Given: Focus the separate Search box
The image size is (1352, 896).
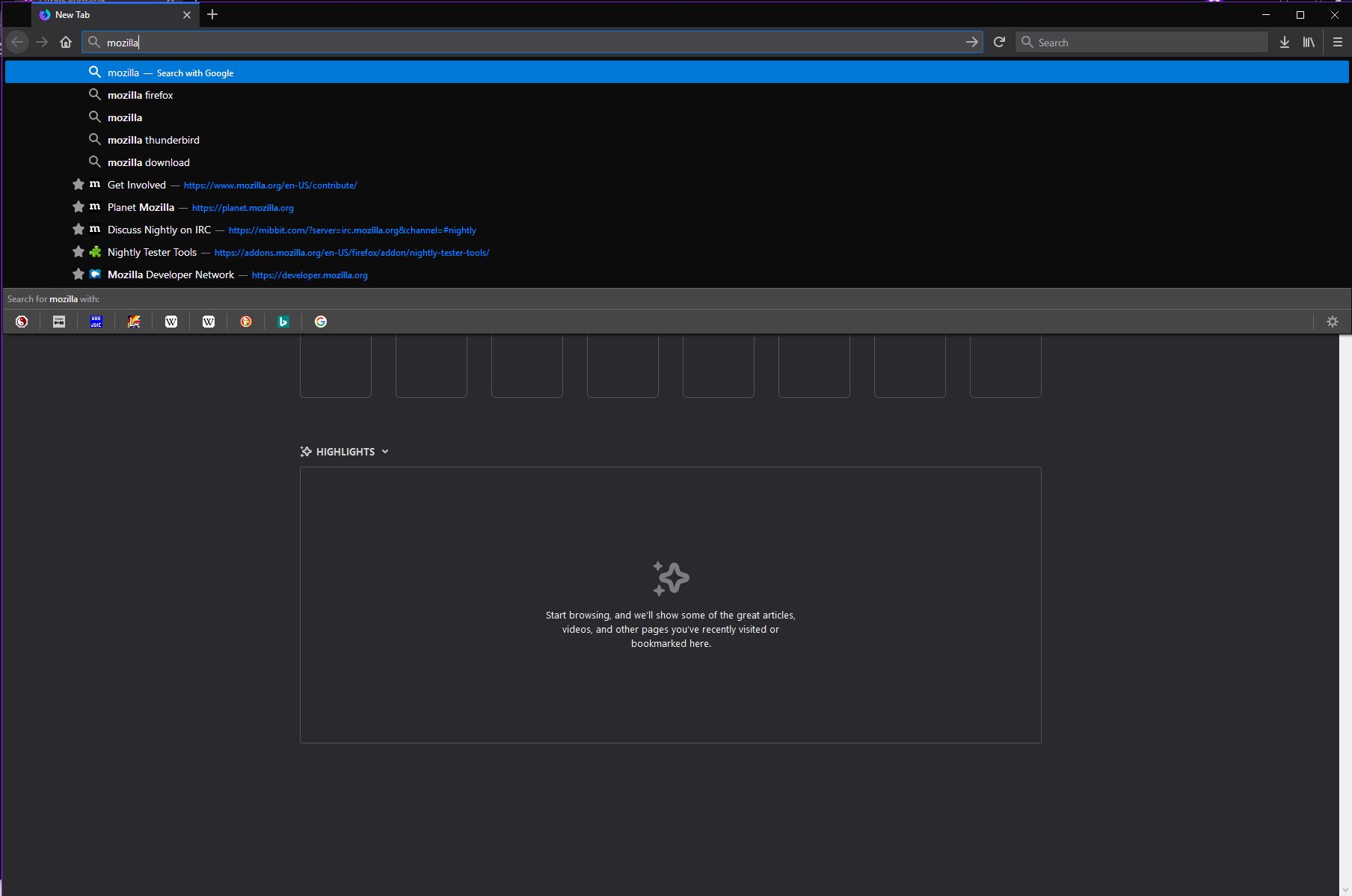Looking at the screenshot, I should pos(1142,43).
